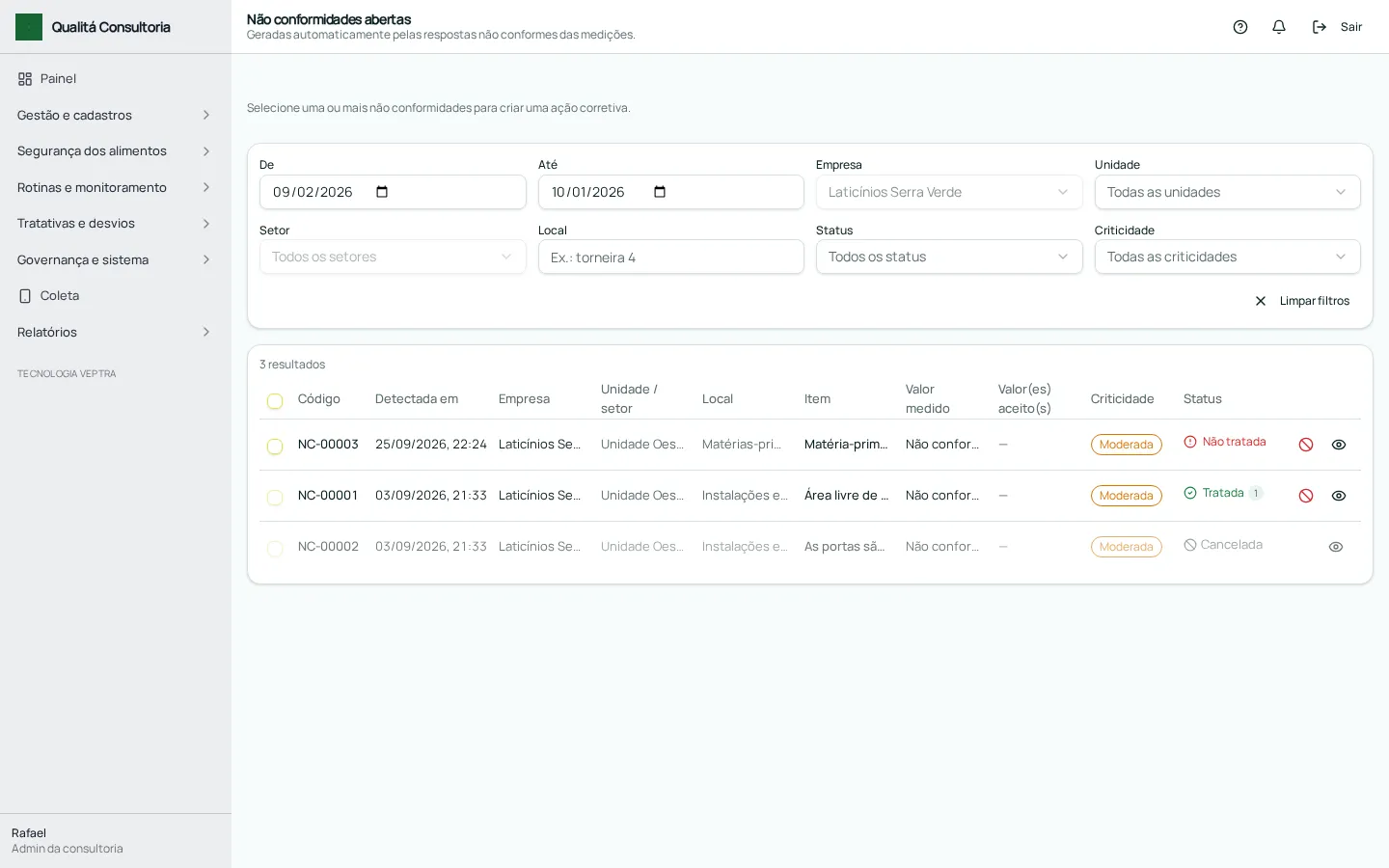
Task: Click Limpar filtros button
Action: coord(1302,301)
